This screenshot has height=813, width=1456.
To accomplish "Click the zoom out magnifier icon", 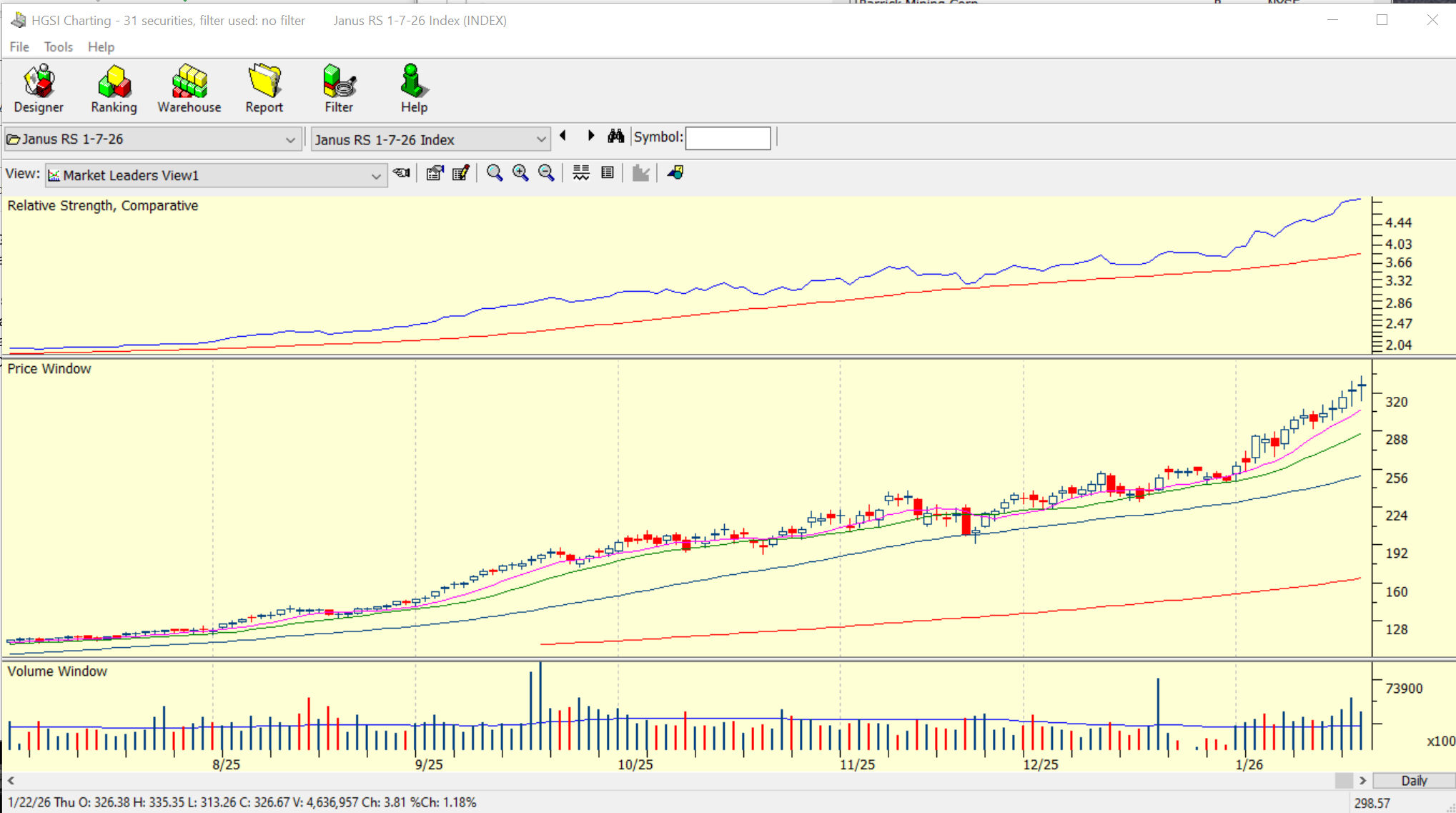I will click(x=546, y=173).
